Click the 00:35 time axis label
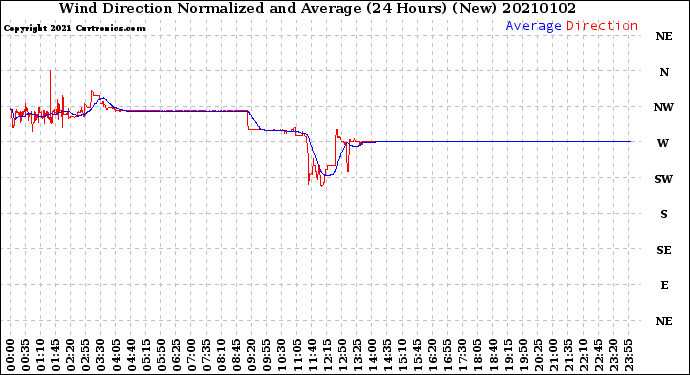Image resolution: width=690 pixels, height=375 pixels. (x=26, y=355)
